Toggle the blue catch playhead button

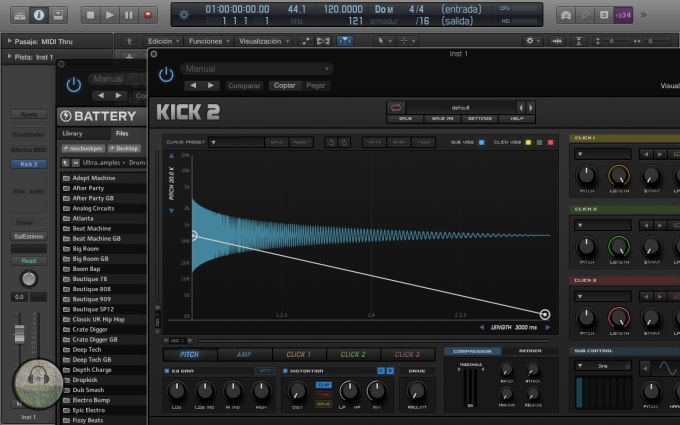click(345, 41)
